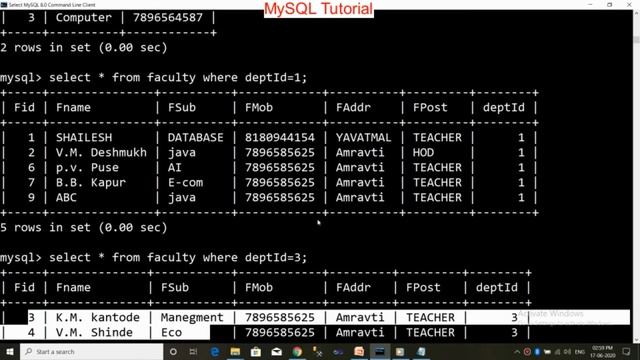Screen dimensions: 640x360
Task: Click the ABC name cell
Action: [x=66, y=198]
